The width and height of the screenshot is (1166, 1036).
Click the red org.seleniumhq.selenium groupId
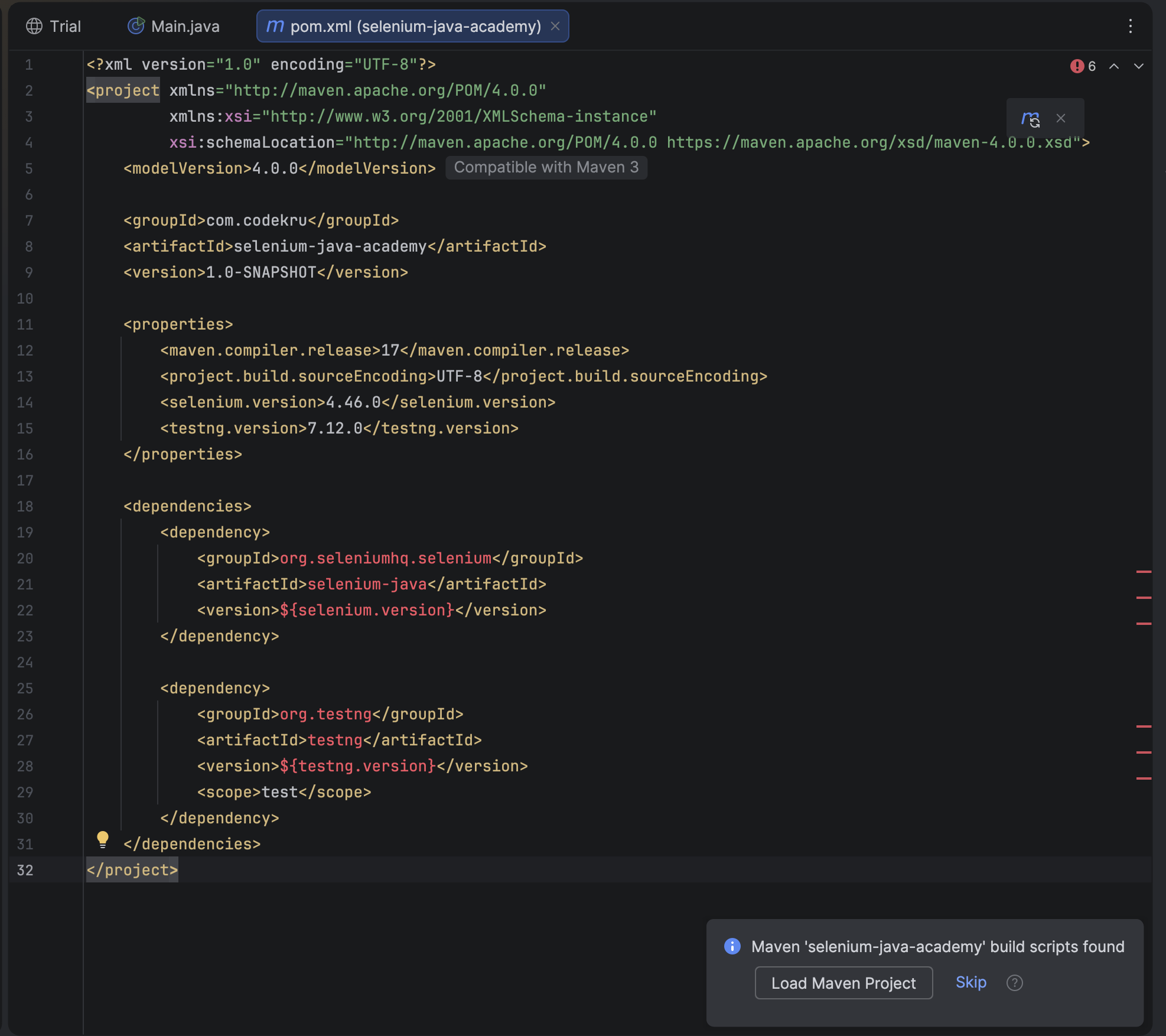coord(386,558)
